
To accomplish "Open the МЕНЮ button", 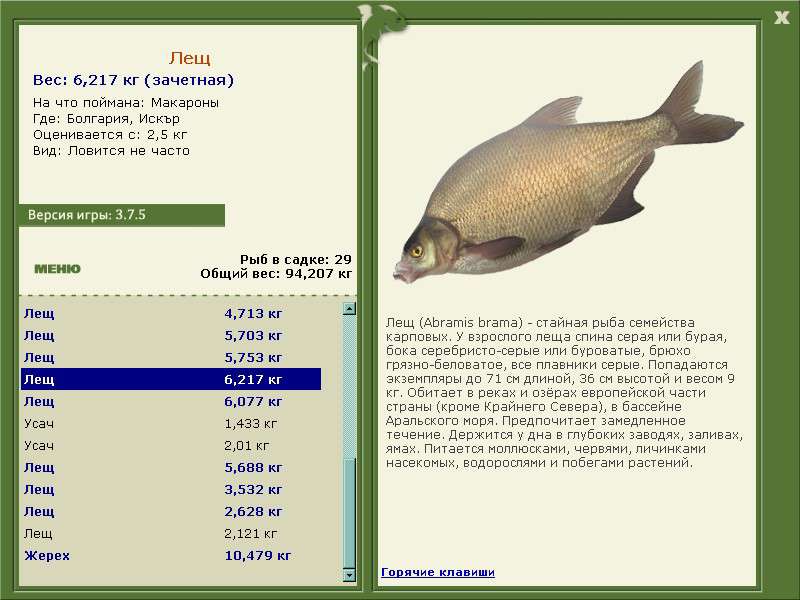I will pyautogui.click(x=57, y=269).
